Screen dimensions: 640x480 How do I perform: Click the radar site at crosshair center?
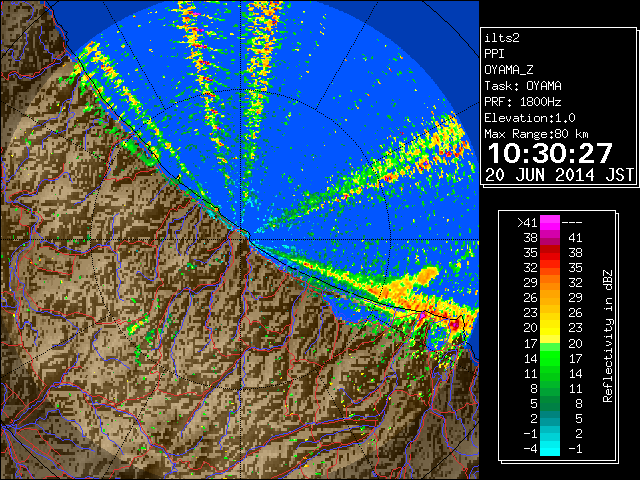click(x=240, y=239)
